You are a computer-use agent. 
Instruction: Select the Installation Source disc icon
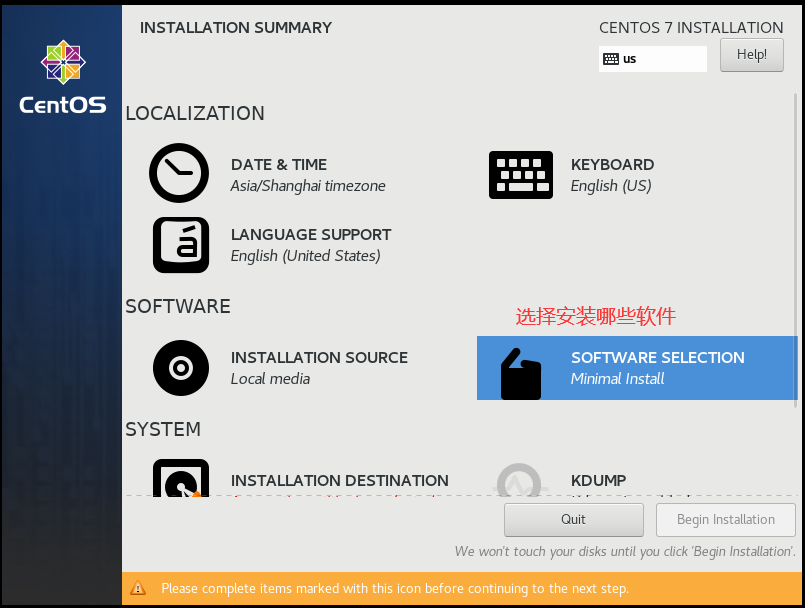coord(181,368)
